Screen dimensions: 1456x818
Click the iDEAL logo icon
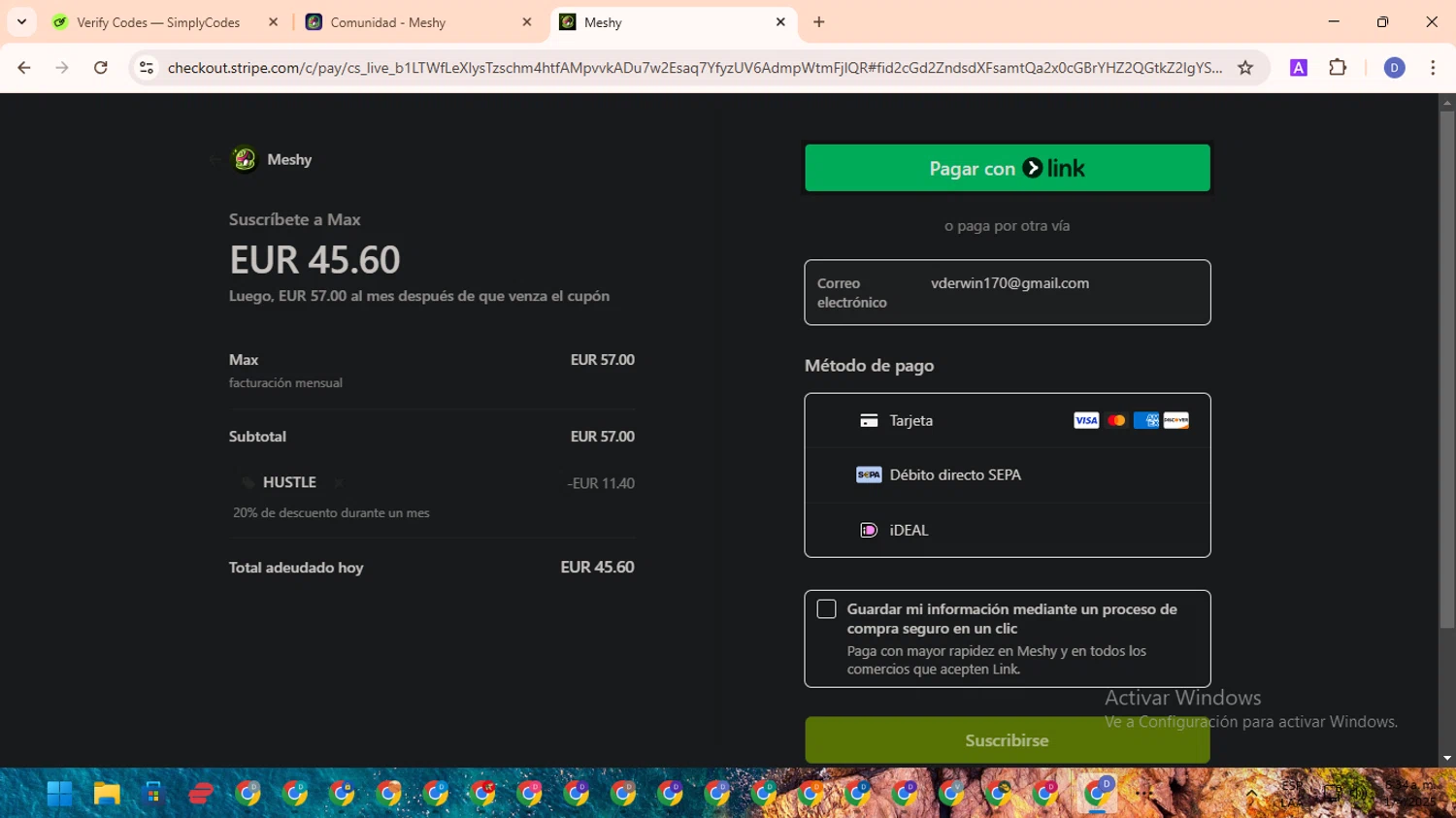[x=869, y=530]
